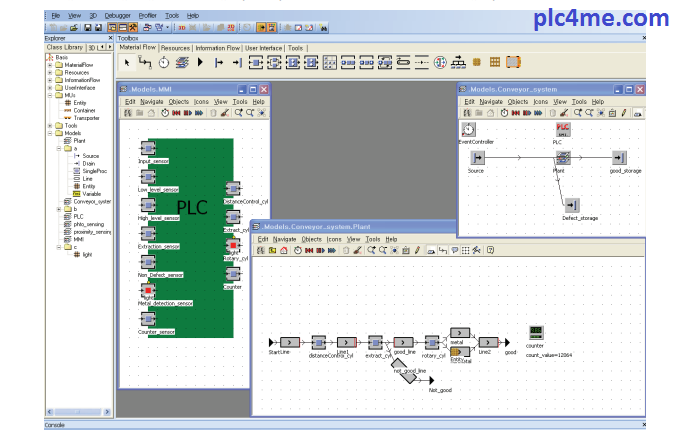Expand the Tools folder in Class Library
The image size is (687, 439).
click(x=50, y=125)
